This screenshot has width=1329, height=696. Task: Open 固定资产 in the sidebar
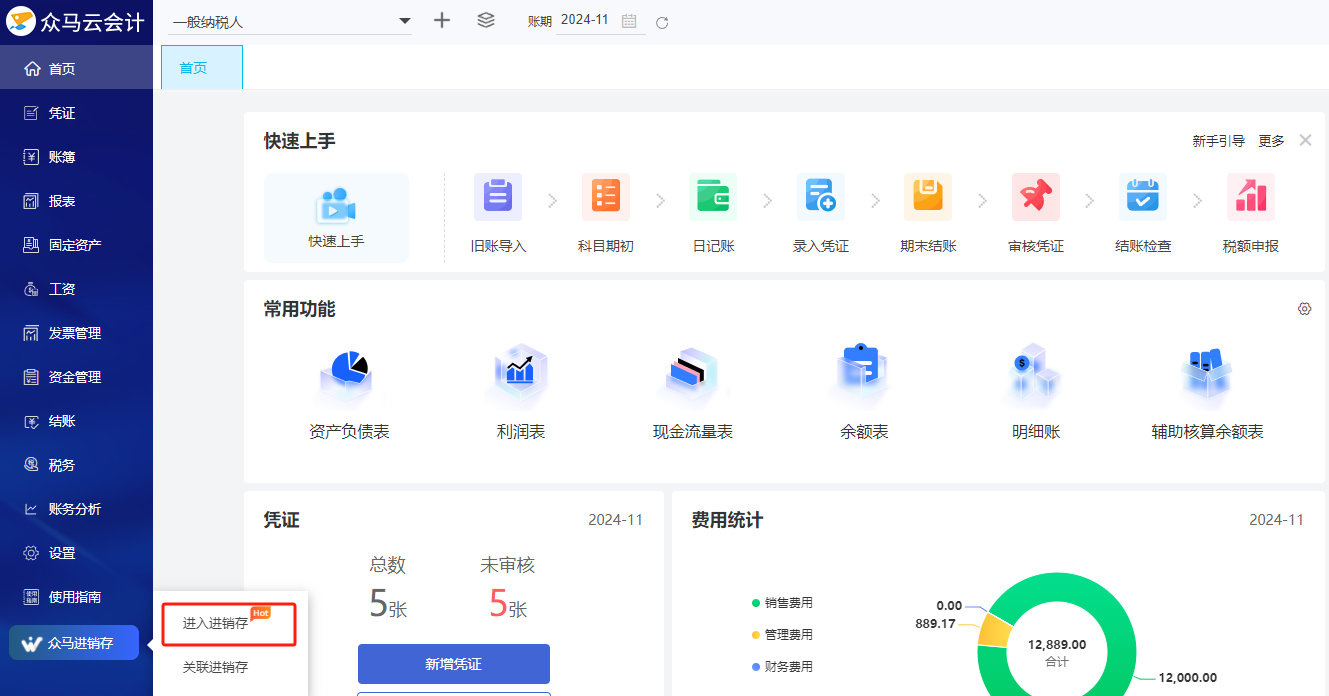(x=76, y=245)
